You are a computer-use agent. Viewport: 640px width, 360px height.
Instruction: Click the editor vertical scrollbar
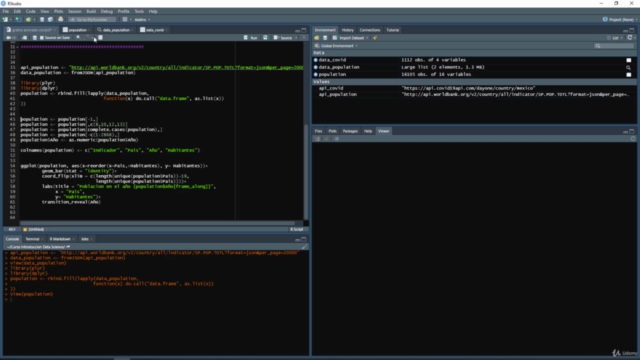pos(306,171)
